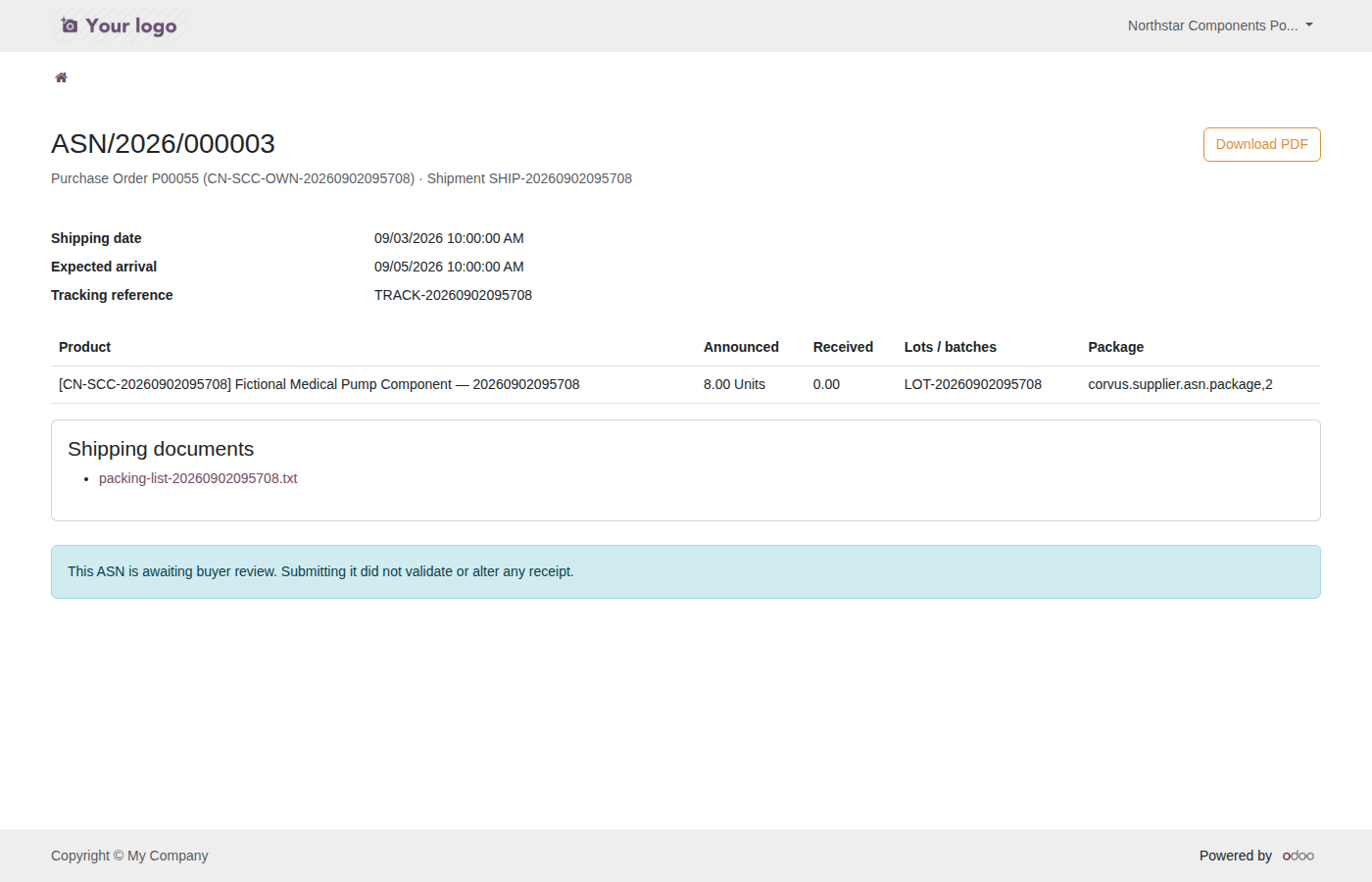The height and width of the screenshot is (882, 1372).
Task: Click the home breadcrumb icon
Action: pyautogui.click(x=61, y=77)
